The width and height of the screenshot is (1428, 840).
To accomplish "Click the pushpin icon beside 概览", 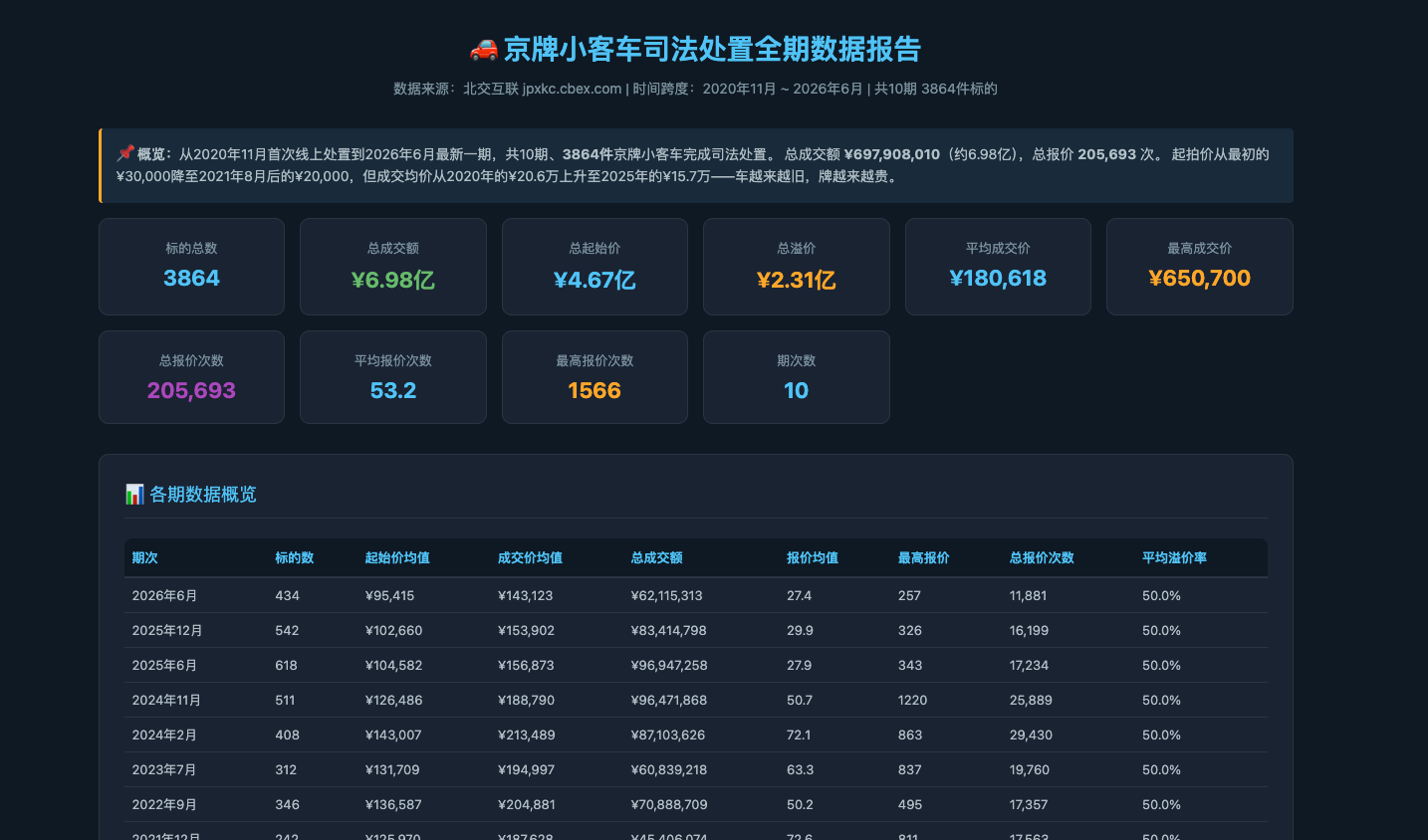I will pos(124,154).
